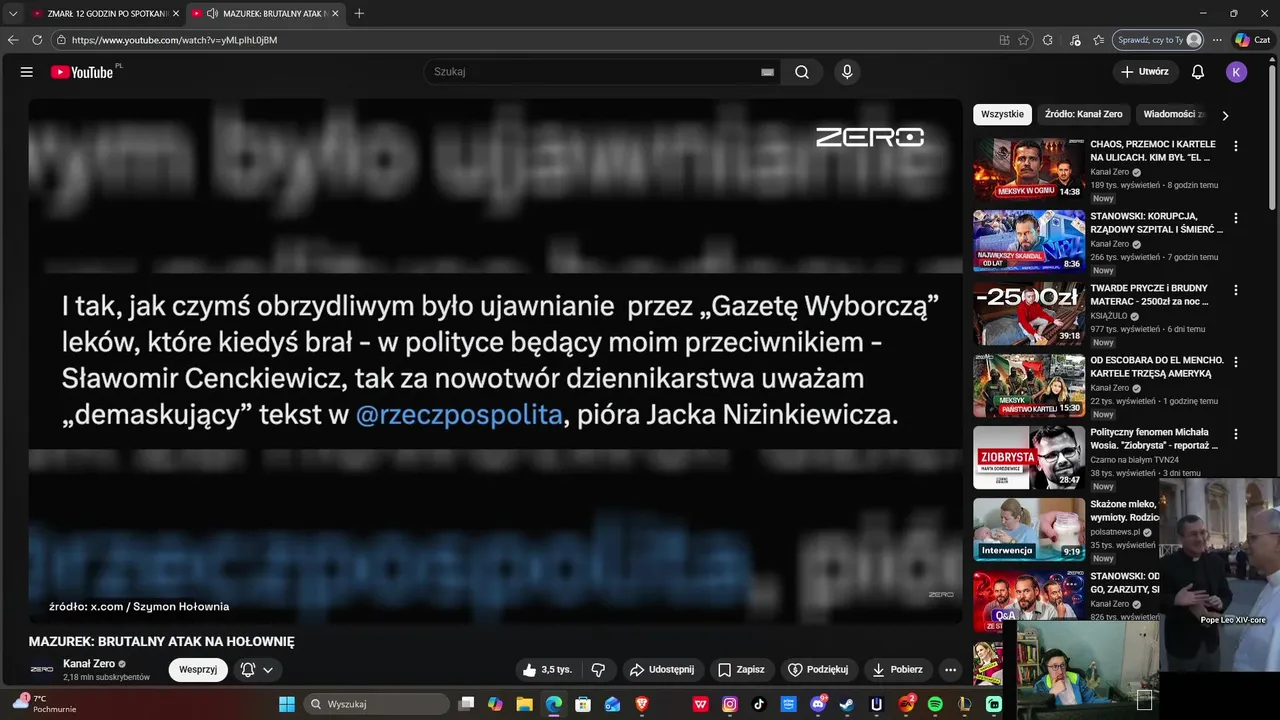Click Udostępnij share button
The image size is (1280, 720).
[661, 670]
